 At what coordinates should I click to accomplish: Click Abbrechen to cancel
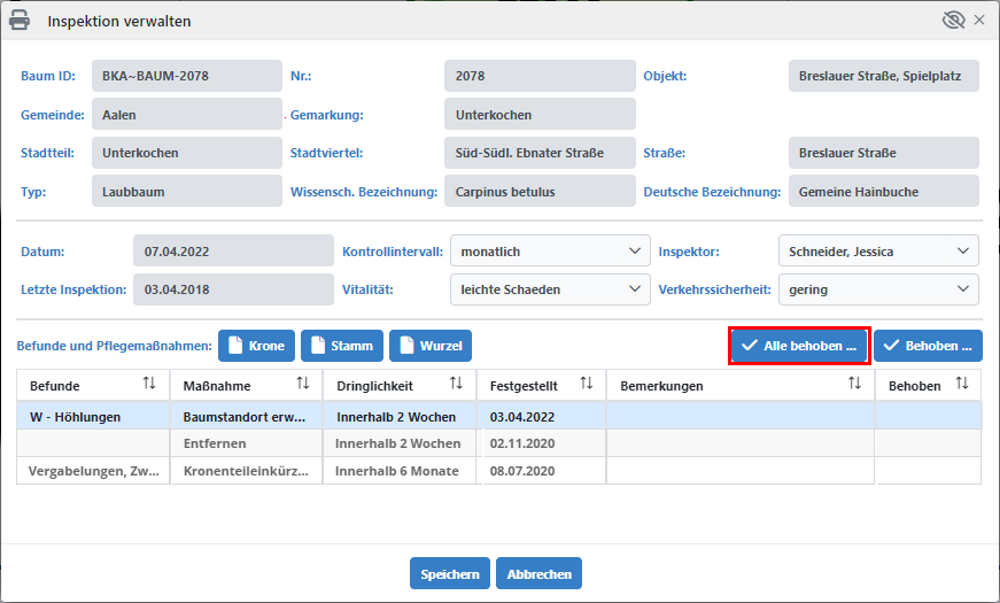coord(539,574)
